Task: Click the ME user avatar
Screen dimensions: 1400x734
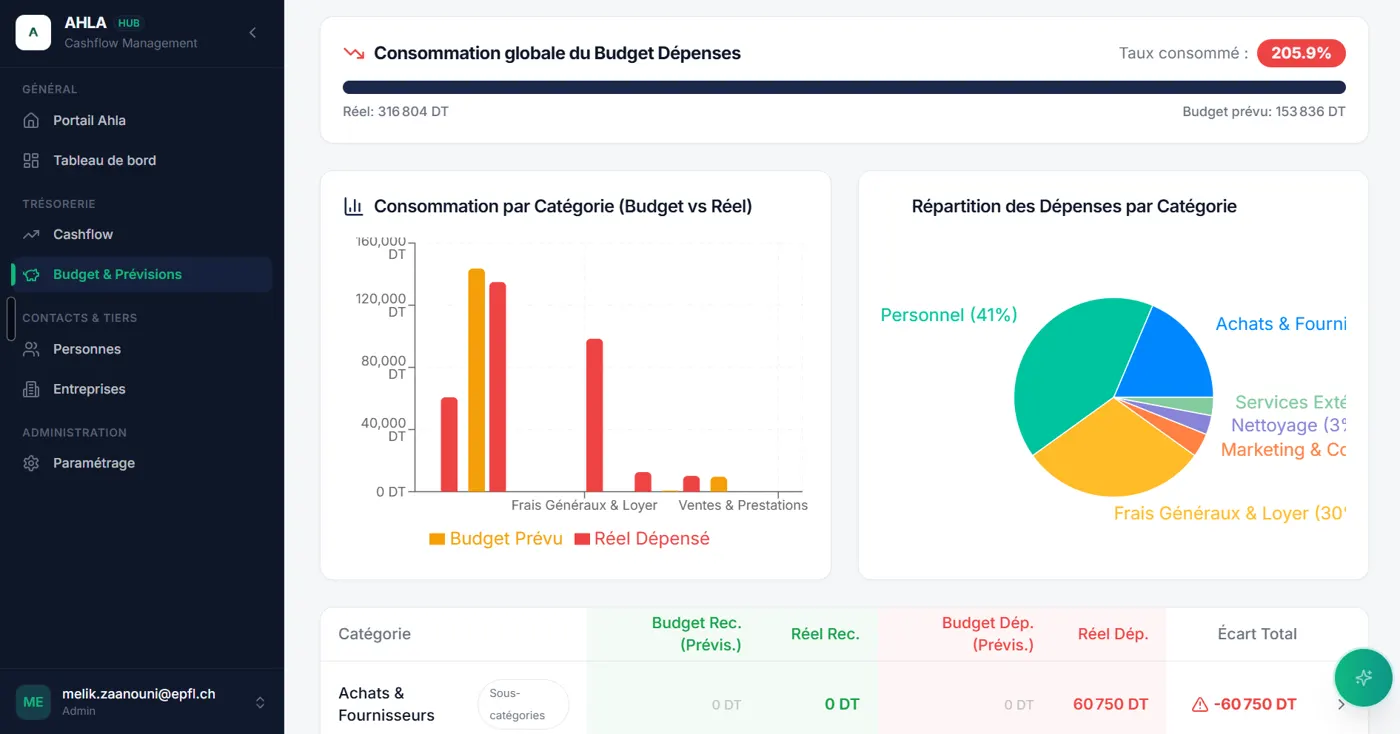Action: pos(33,702)
